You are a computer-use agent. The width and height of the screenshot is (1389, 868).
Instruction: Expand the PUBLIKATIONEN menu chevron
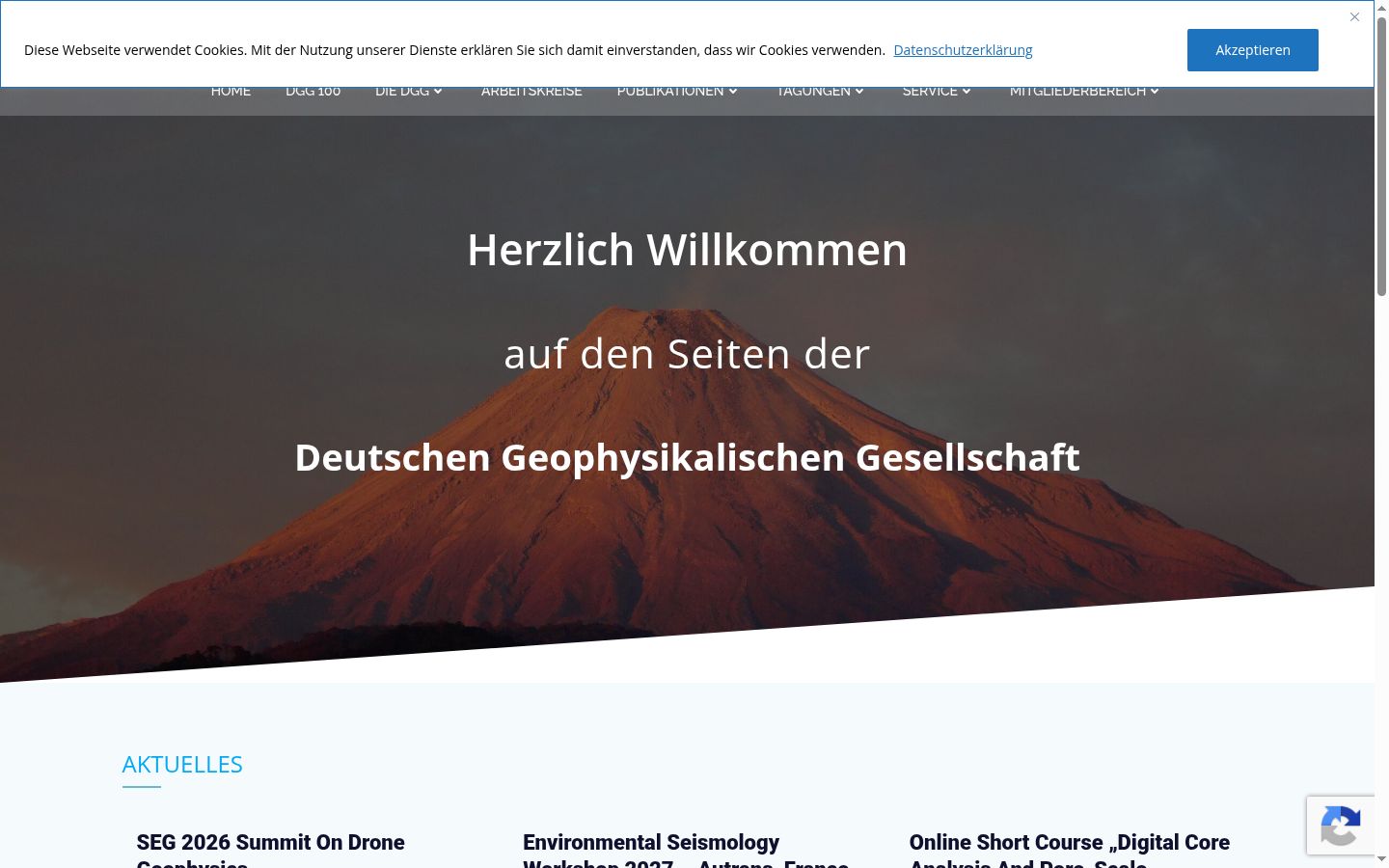733,92
